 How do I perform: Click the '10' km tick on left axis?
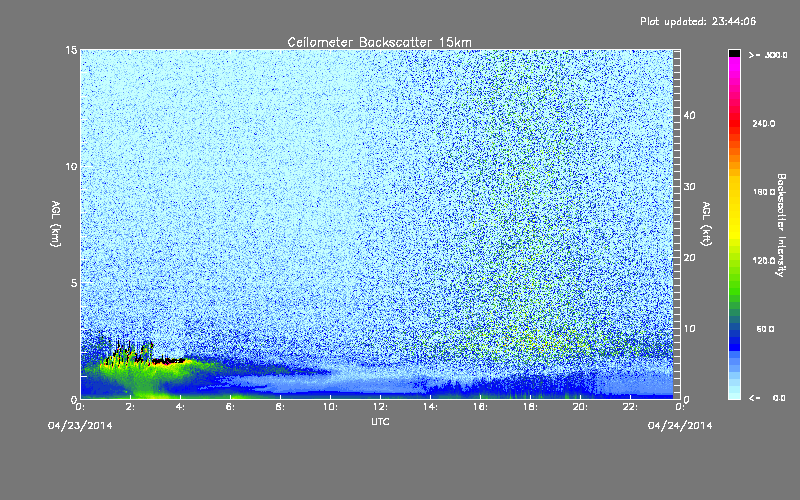pyautogui.click(x=71, y=167)
